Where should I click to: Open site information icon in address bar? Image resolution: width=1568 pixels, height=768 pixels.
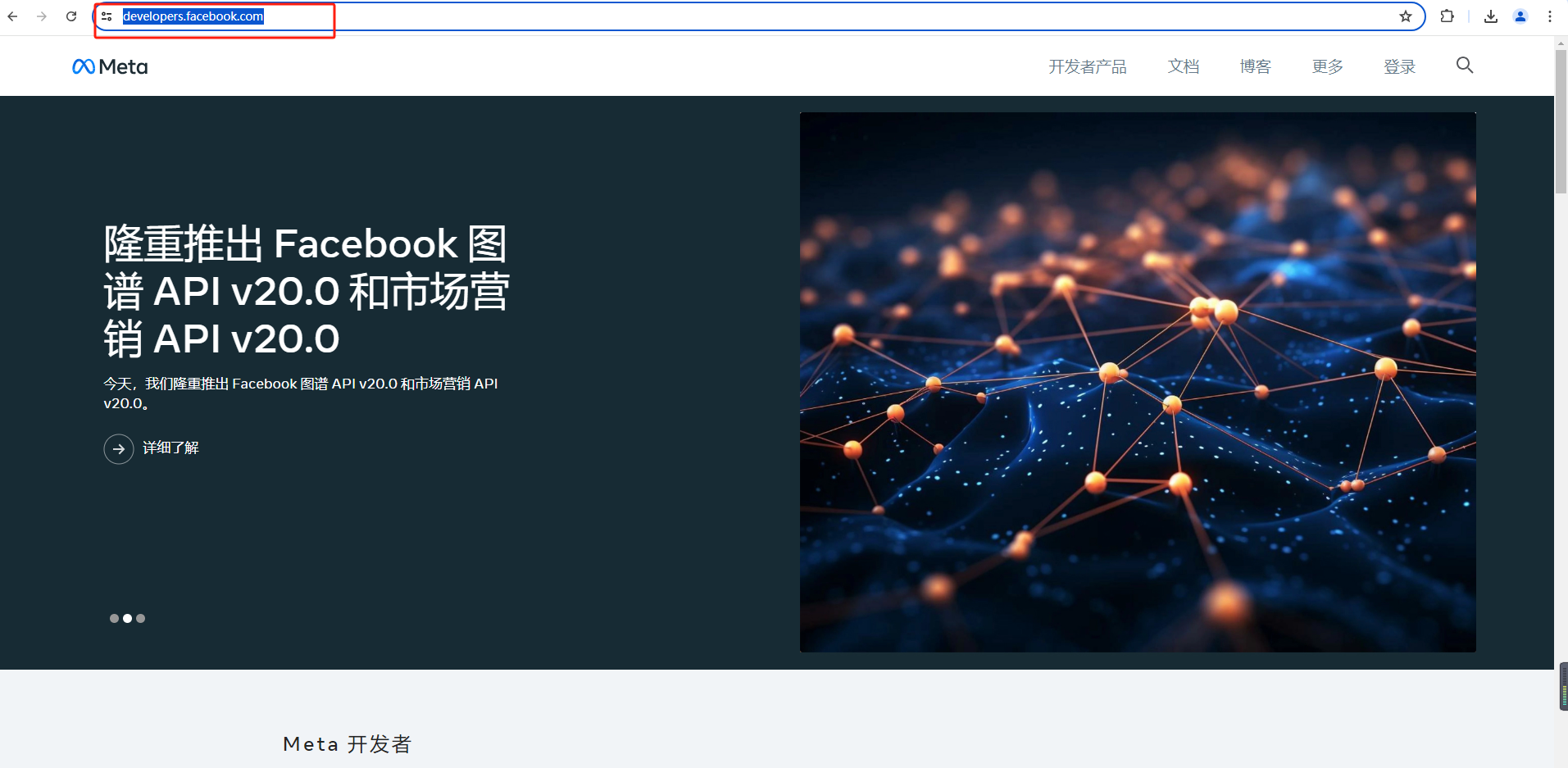click(107, 16)
